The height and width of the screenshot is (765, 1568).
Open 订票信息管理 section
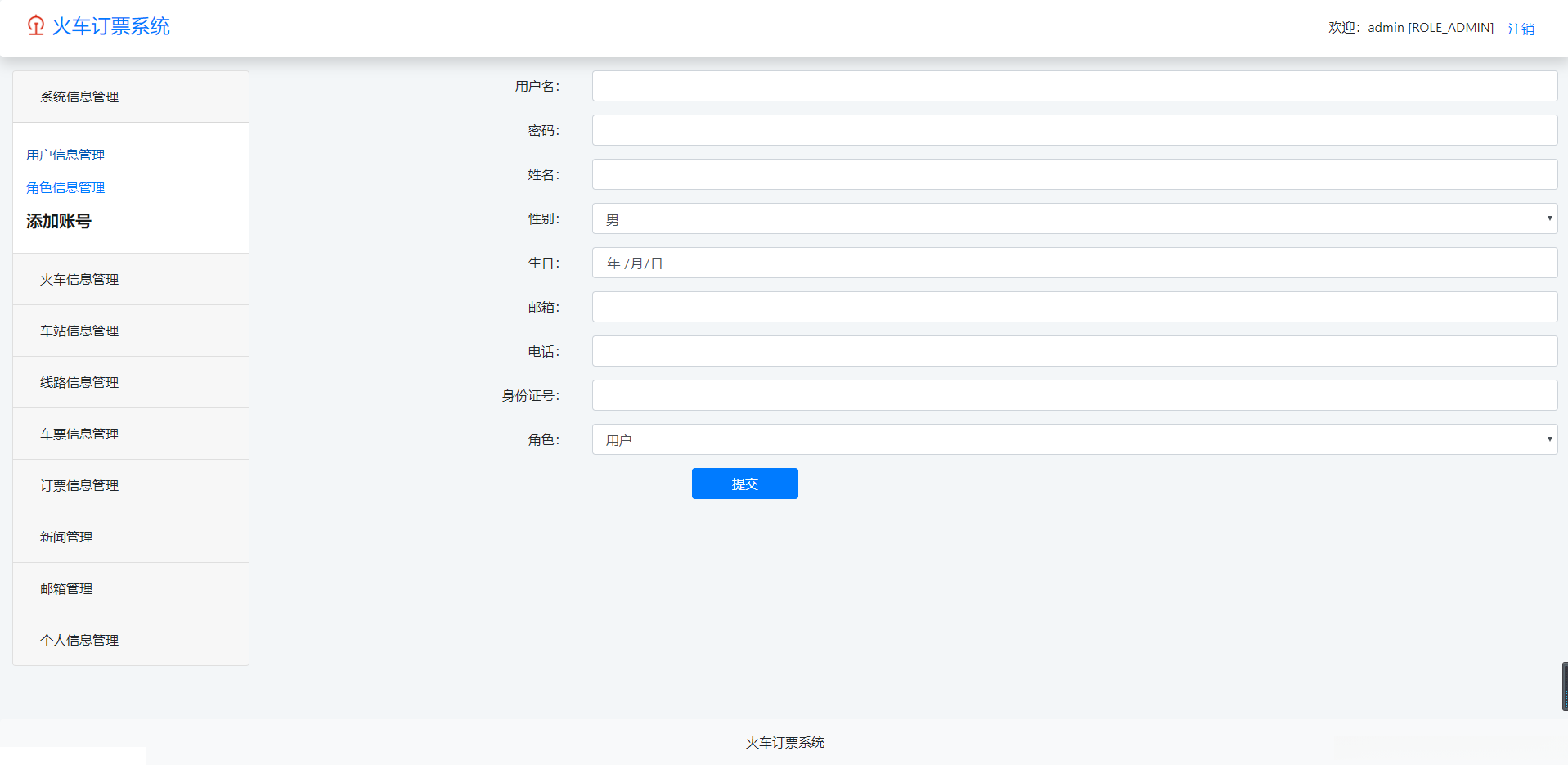[x=79, y=485]
